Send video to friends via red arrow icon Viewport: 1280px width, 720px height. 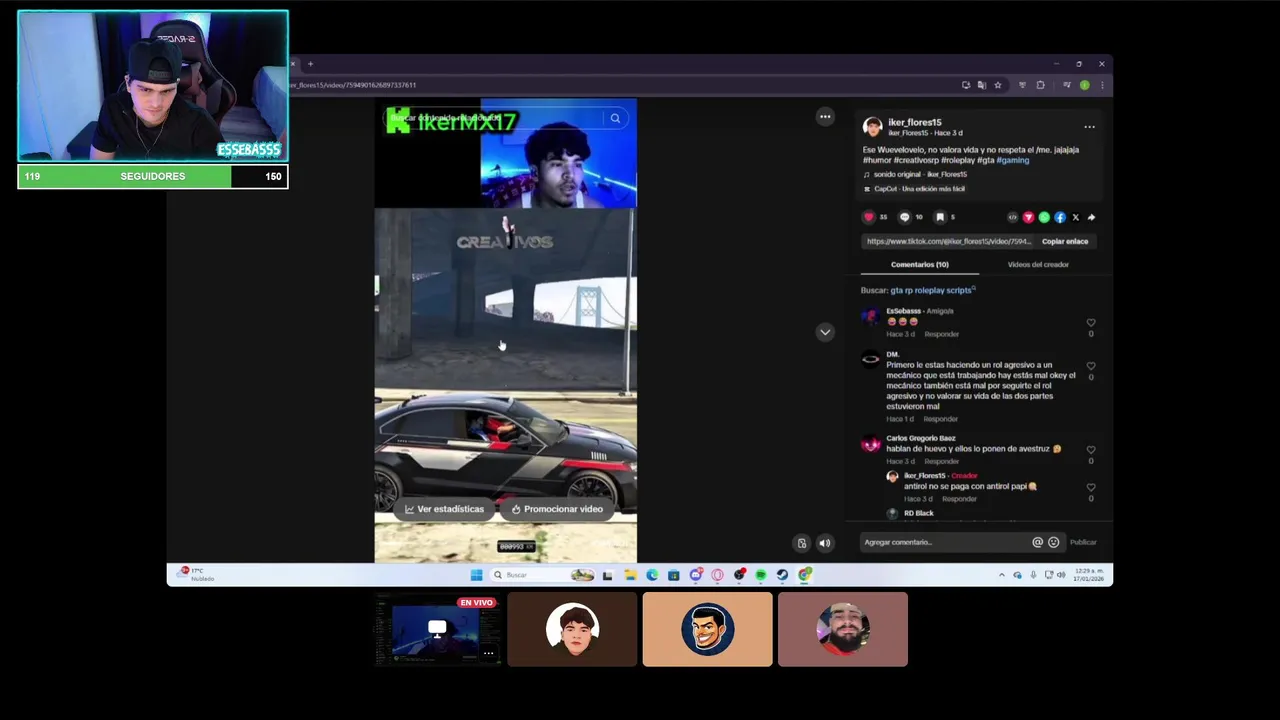[x=1028, y=217]
